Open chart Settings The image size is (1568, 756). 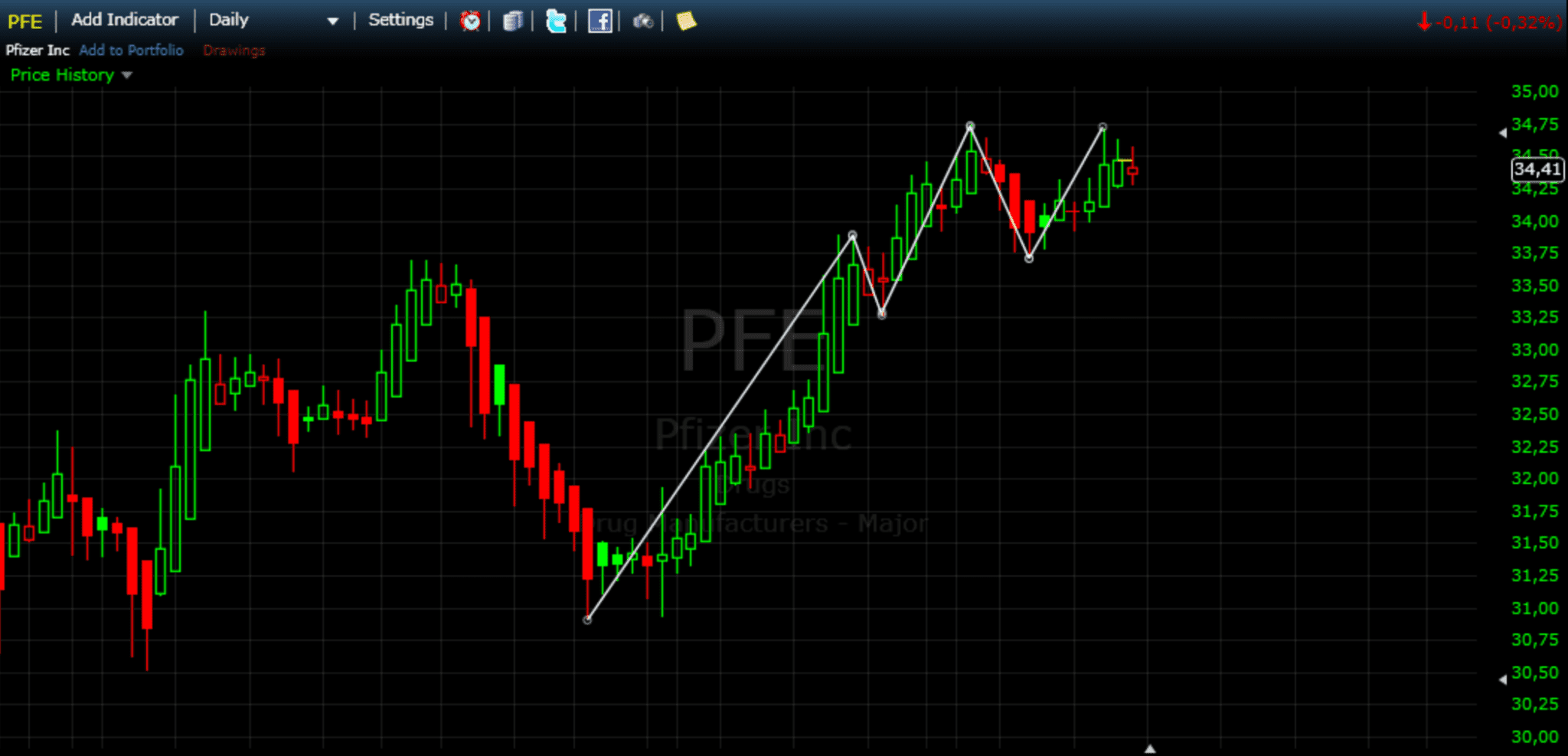400,20
